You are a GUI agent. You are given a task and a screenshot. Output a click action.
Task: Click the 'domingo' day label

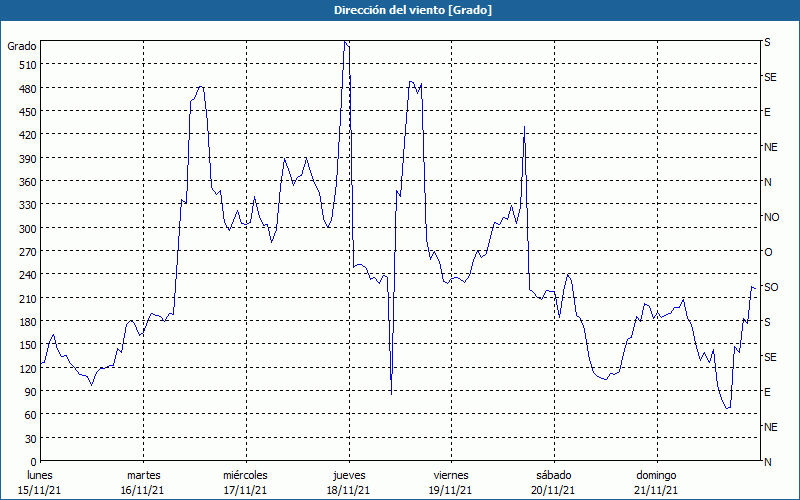coord(656,476)
